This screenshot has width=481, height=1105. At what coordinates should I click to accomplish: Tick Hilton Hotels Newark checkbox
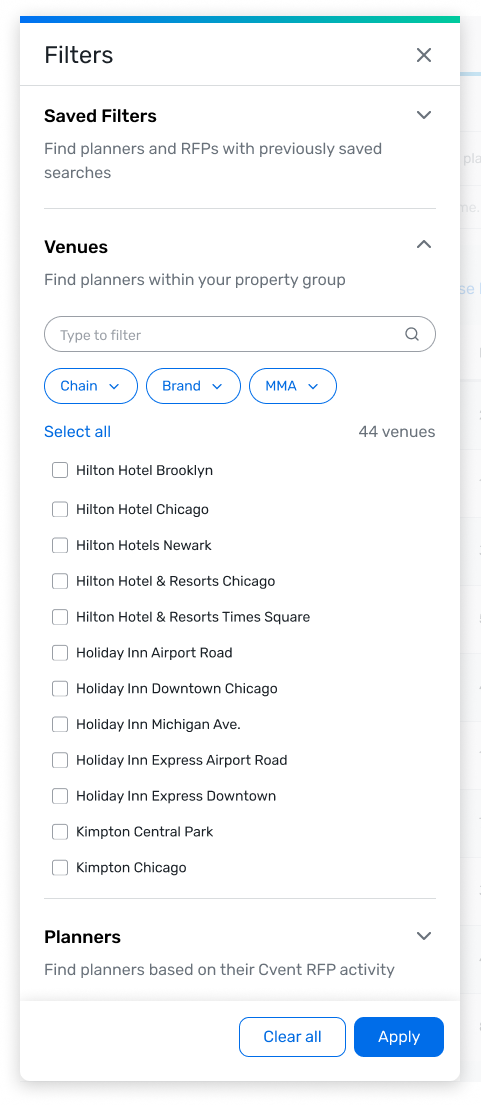(60, 545)
